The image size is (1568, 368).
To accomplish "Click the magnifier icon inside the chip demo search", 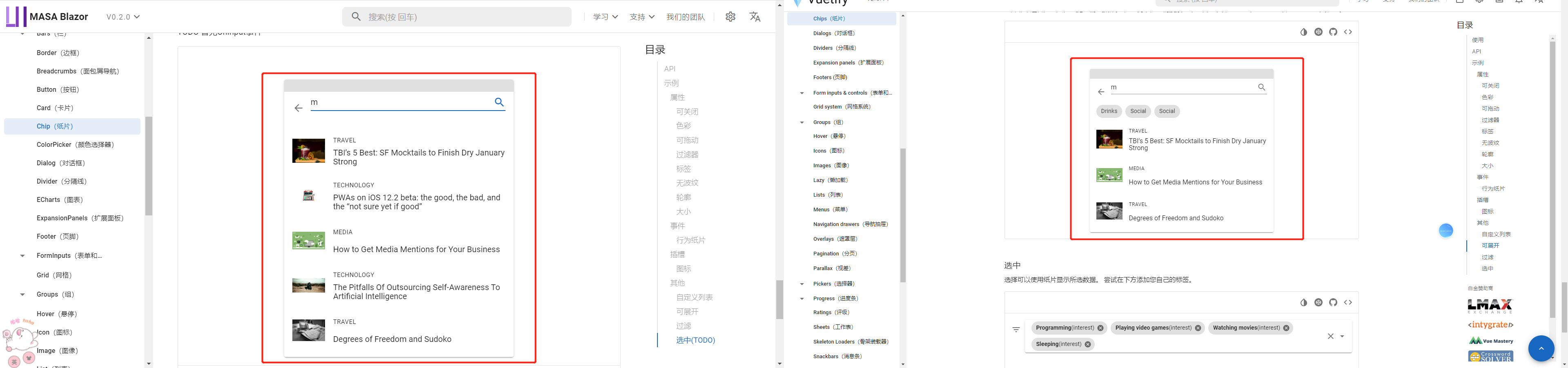I will click(499, 102).
